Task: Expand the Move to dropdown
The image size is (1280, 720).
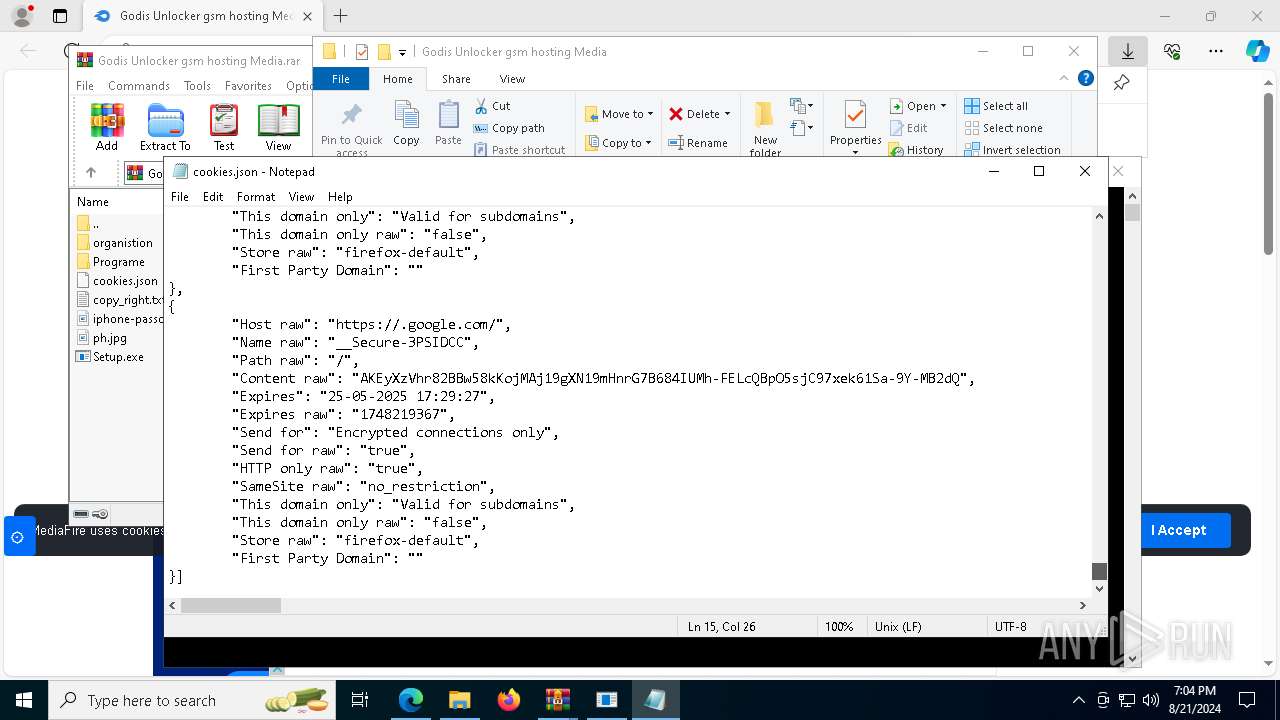Action: [650, 114]
